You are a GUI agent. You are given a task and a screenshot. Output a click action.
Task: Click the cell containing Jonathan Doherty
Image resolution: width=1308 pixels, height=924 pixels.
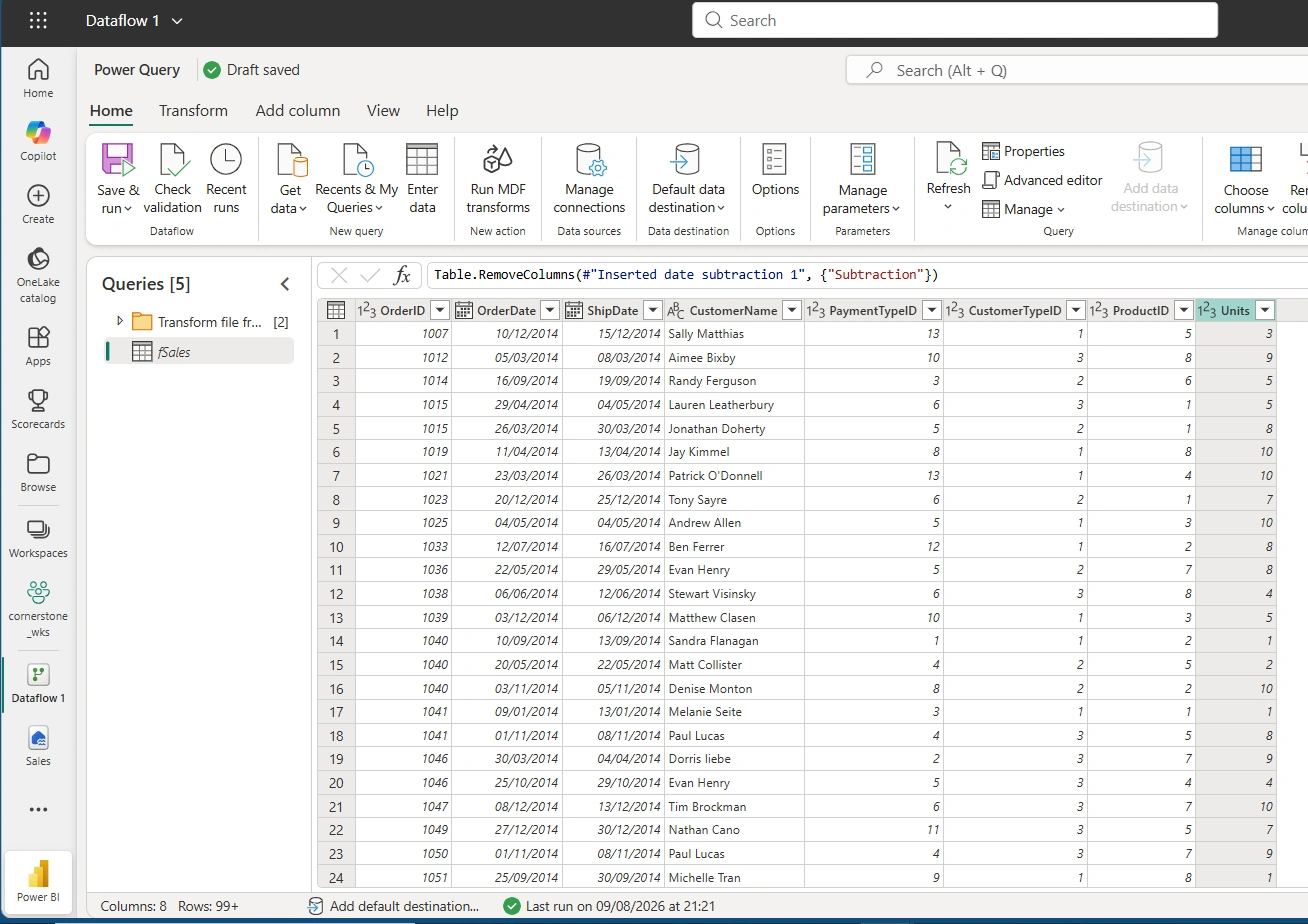point(734,428)
